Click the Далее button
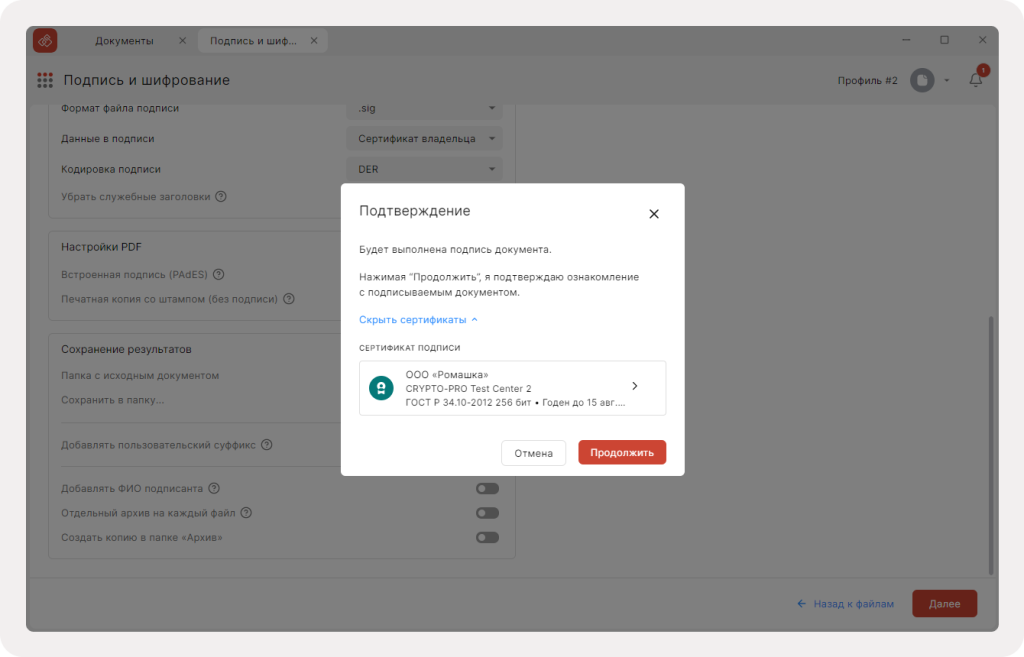This screenshot has width=1024, height=657. click(944, 603)
